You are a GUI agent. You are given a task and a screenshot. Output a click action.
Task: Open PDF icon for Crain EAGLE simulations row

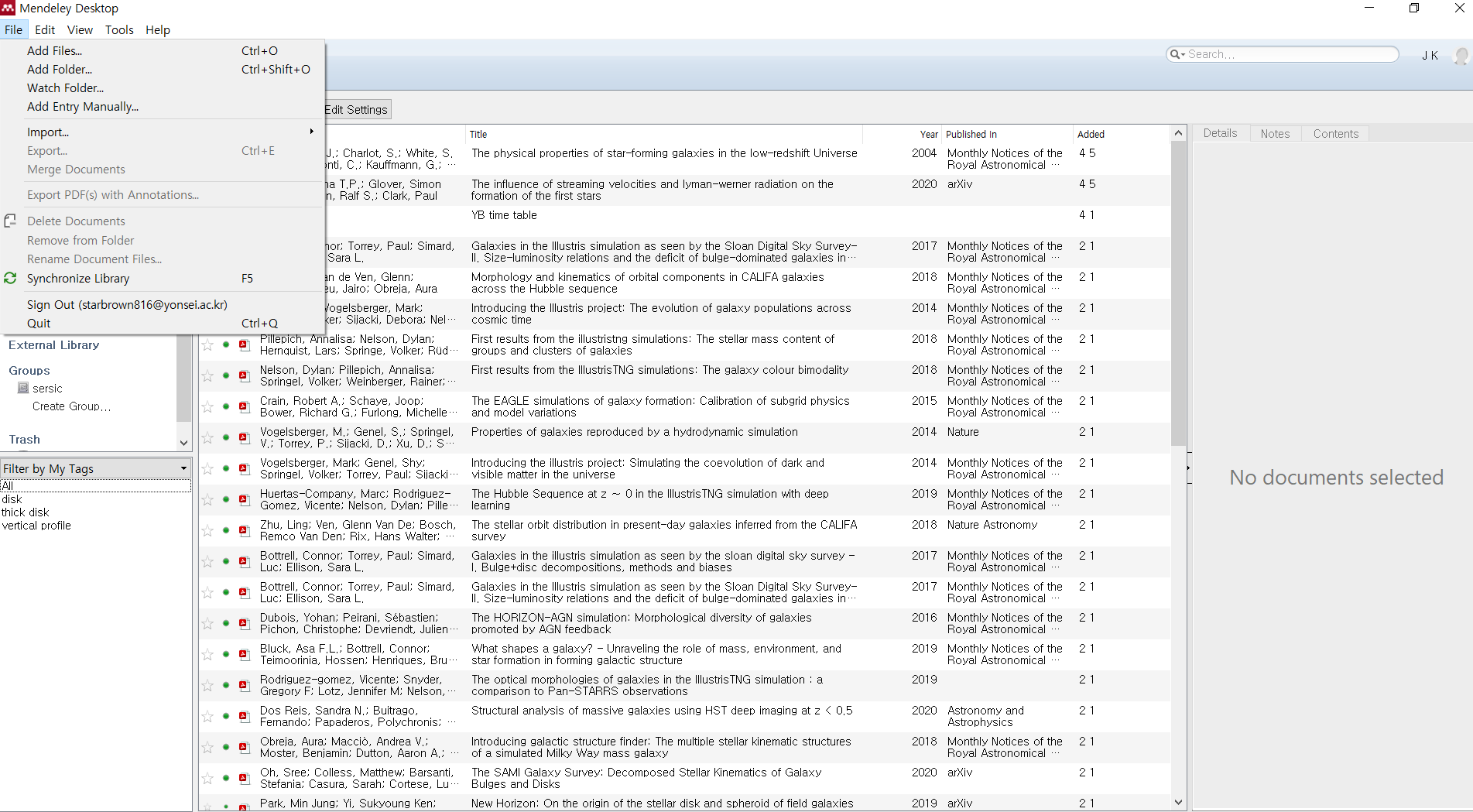(x=244, y=406)
